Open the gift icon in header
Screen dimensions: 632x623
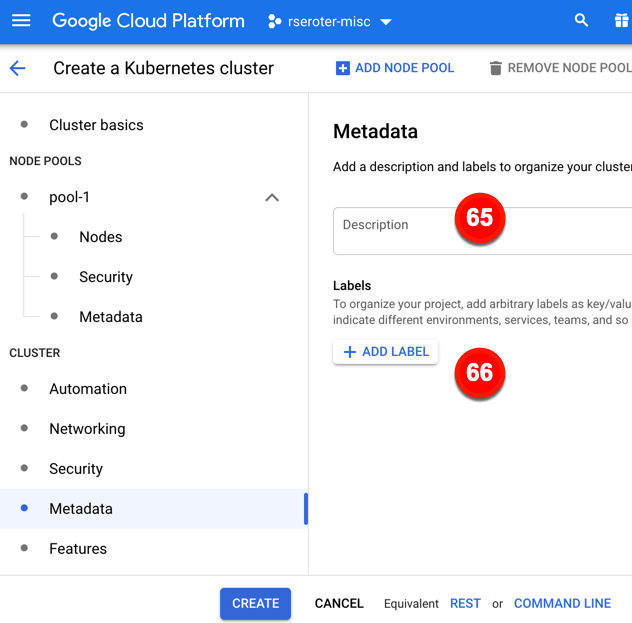(x=621, y=21)
